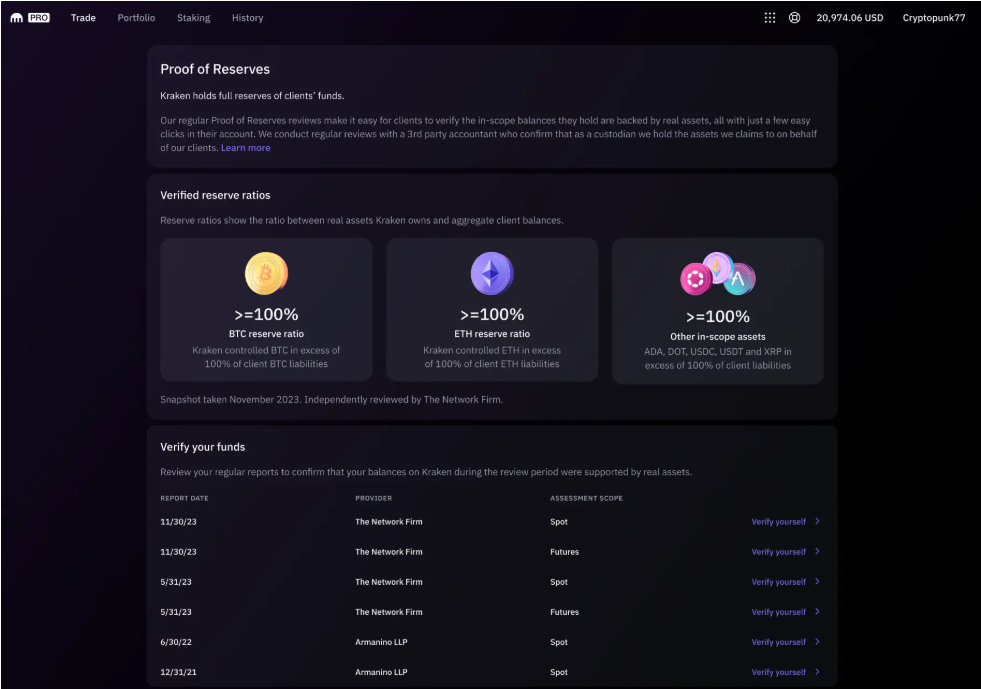Expand chevron on 5/31/23 Spot row

point(817,581)
